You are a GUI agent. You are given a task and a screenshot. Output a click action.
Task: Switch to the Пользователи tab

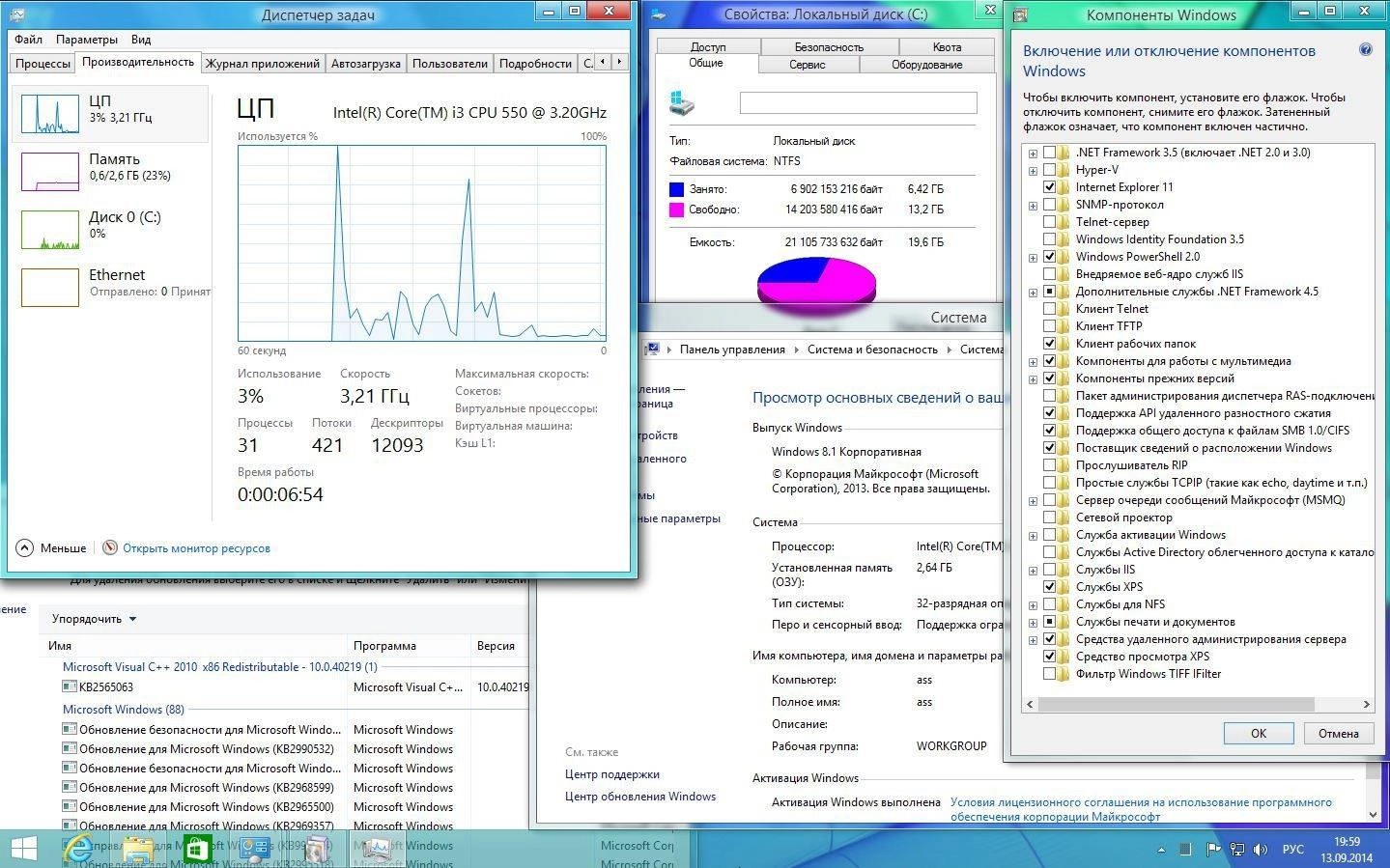tap(449, 63)
